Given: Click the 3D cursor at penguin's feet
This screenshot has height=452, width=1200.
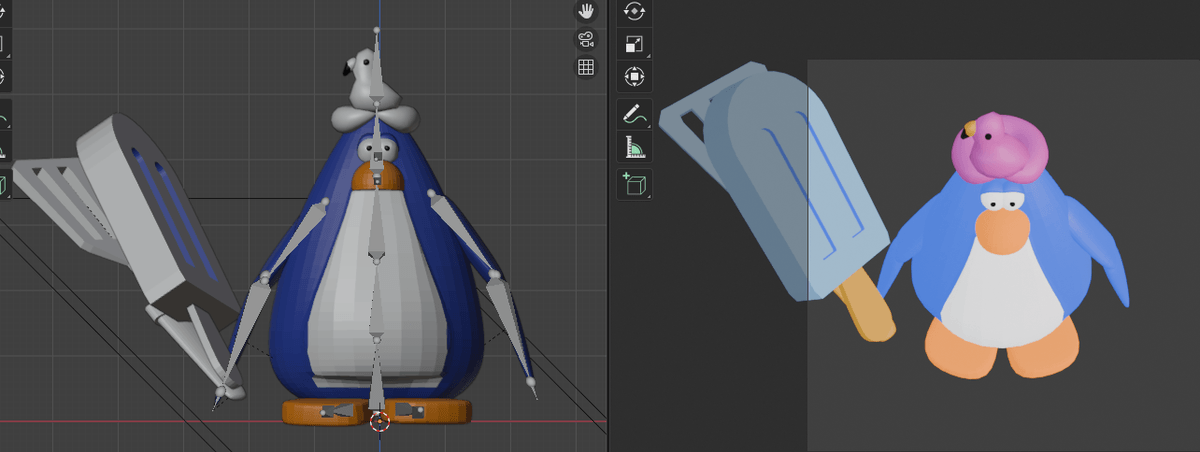Looking at the screenshot, I should point(379,421).
